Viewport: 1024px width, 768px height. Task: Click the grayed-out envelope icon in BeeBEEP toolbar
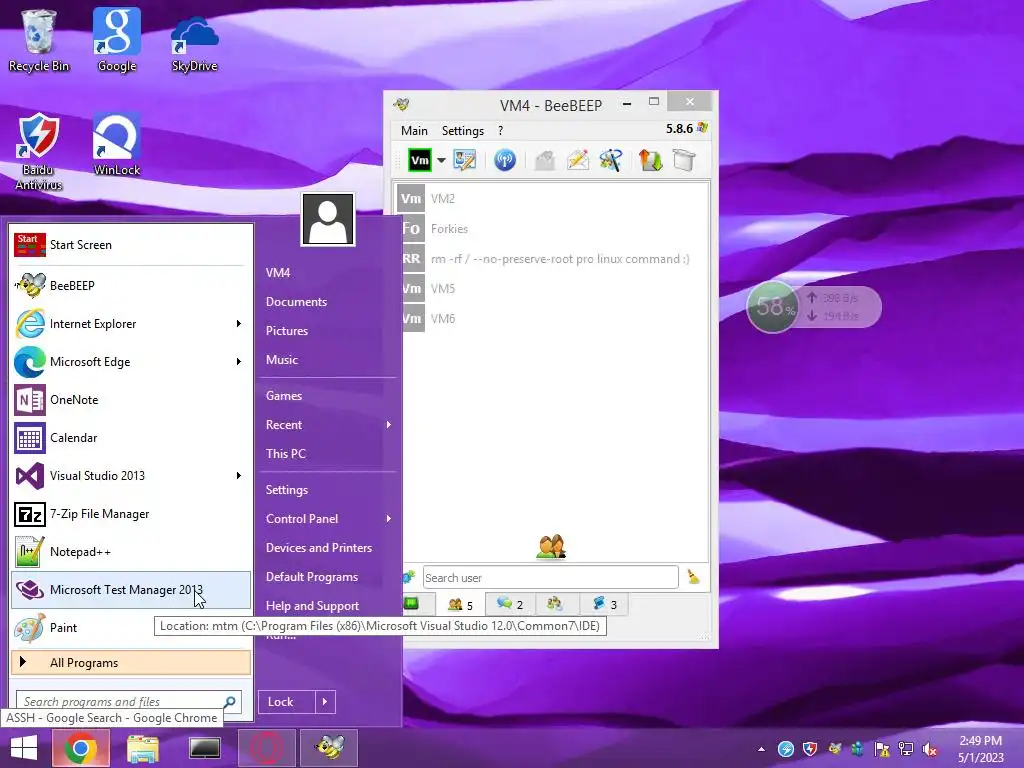click(544, 160)
